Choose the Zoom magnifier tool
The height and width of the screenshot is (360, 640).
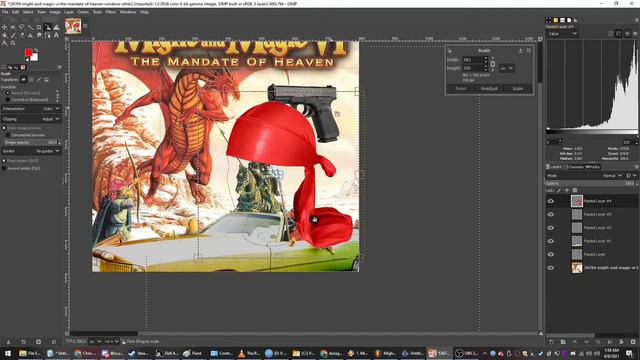[13, 43]
